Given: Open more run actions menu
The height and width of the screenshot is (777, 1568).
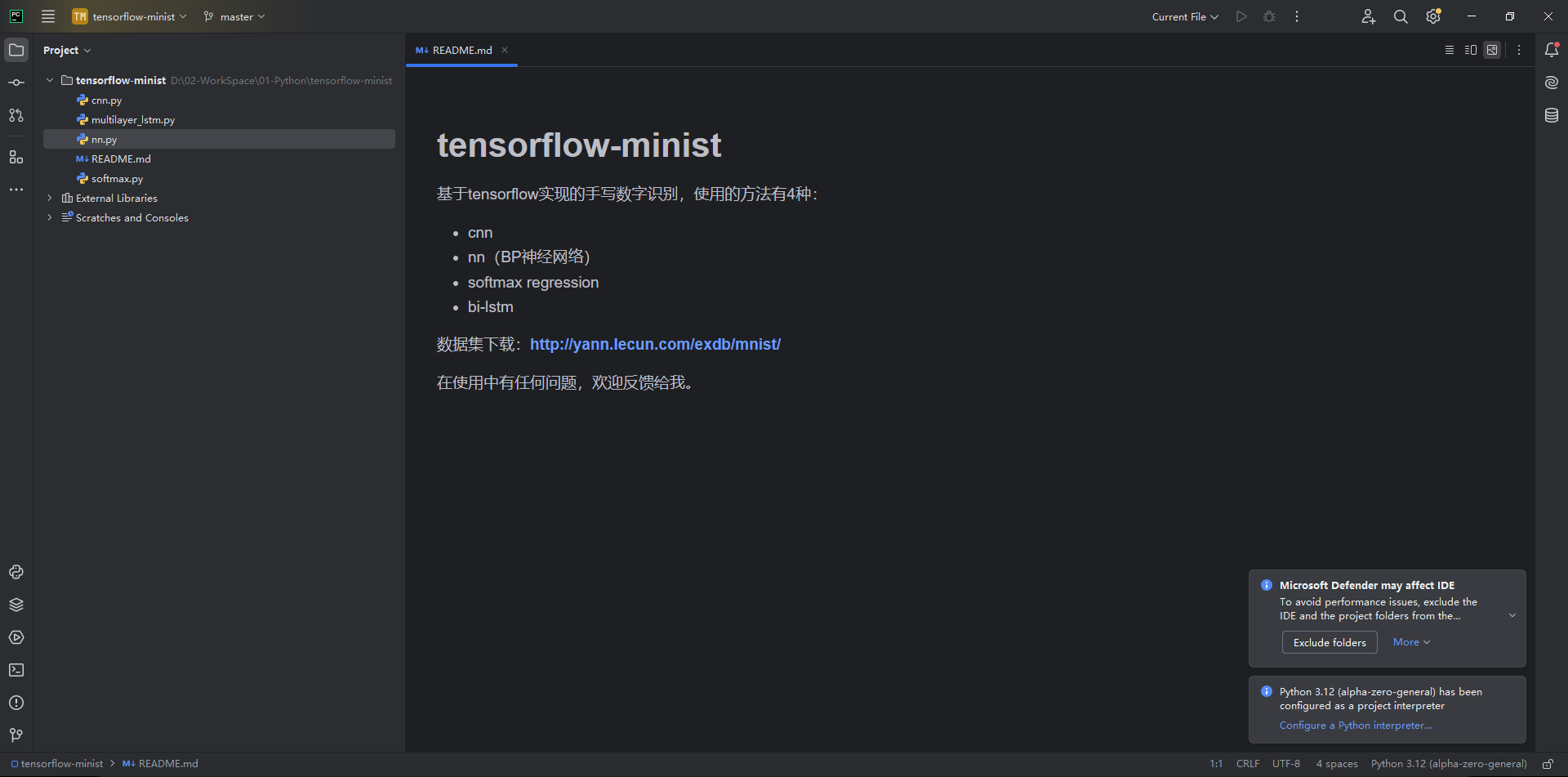Looking at the screenshot, I should pos(1297,16).
